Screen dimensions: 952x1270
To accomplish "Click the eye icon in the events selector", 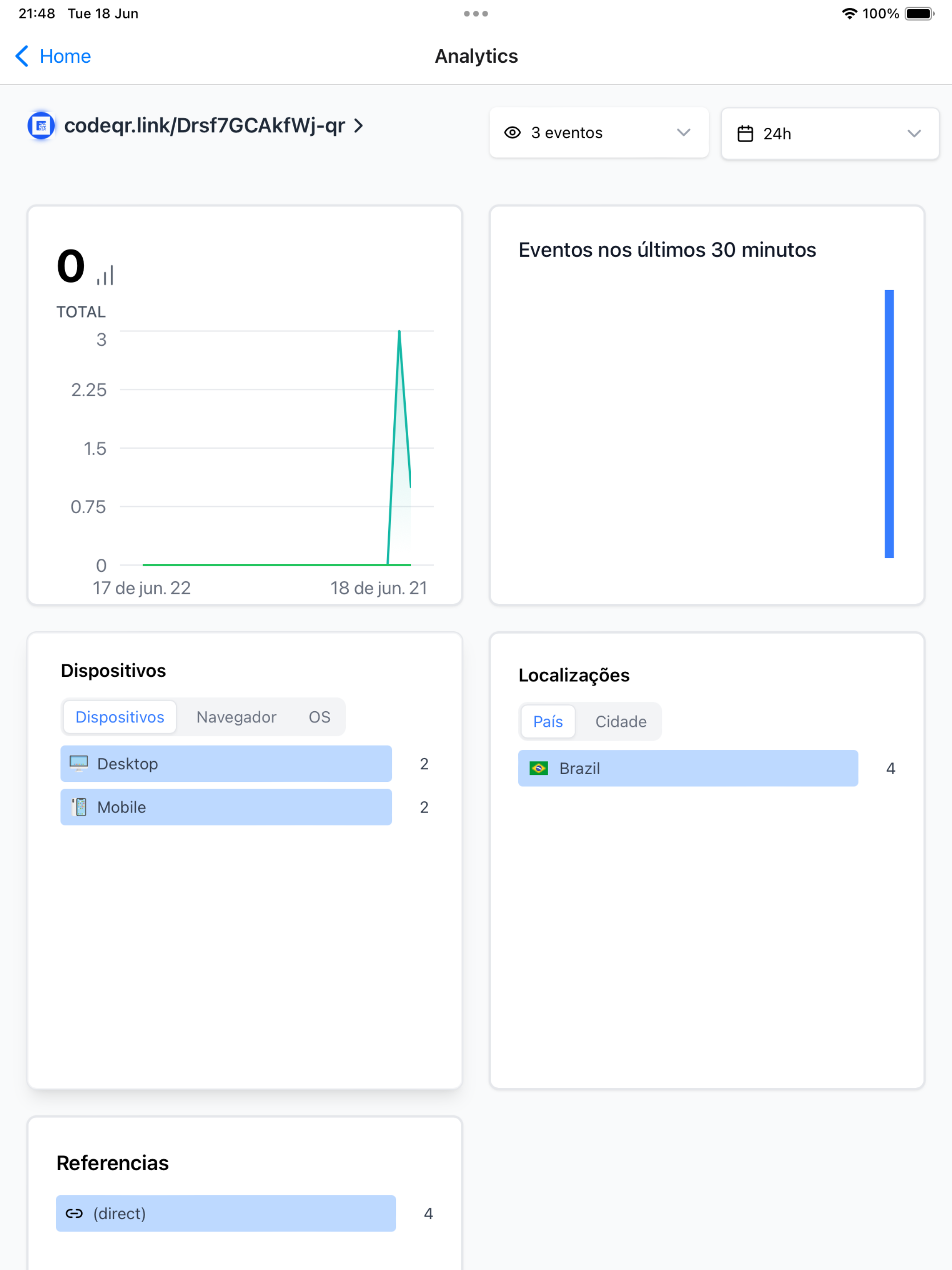I will (512, 132).
